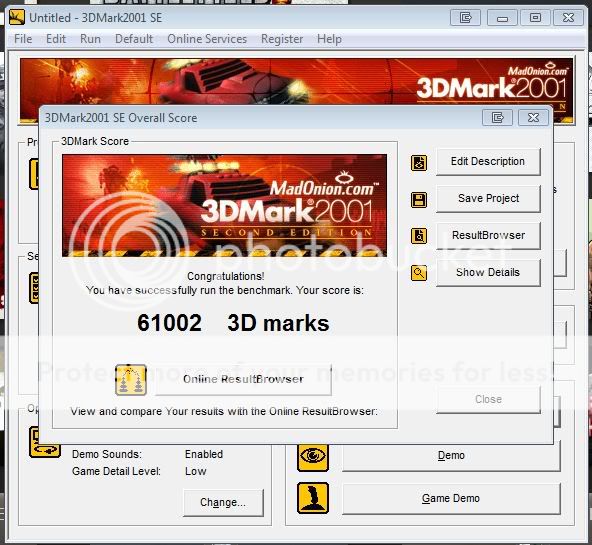This screenshot has width=592, height=545.
Task: Minimize the 3DMark2001 SE main window
Action: 502,18
